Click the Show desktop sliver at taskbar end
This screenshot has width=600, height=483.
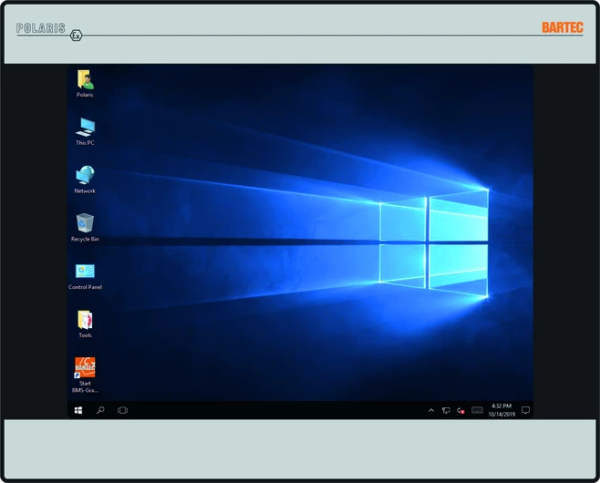[532, 410]
